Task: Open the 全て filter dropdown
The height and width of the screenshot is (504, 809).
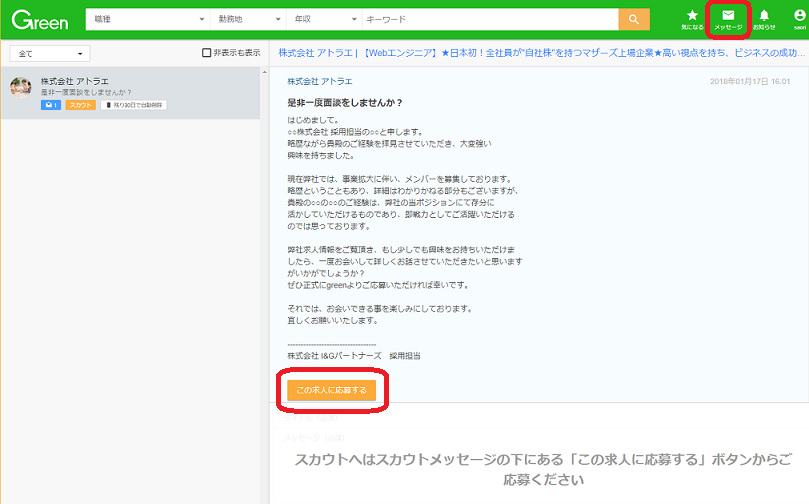Action: (50, 53)
